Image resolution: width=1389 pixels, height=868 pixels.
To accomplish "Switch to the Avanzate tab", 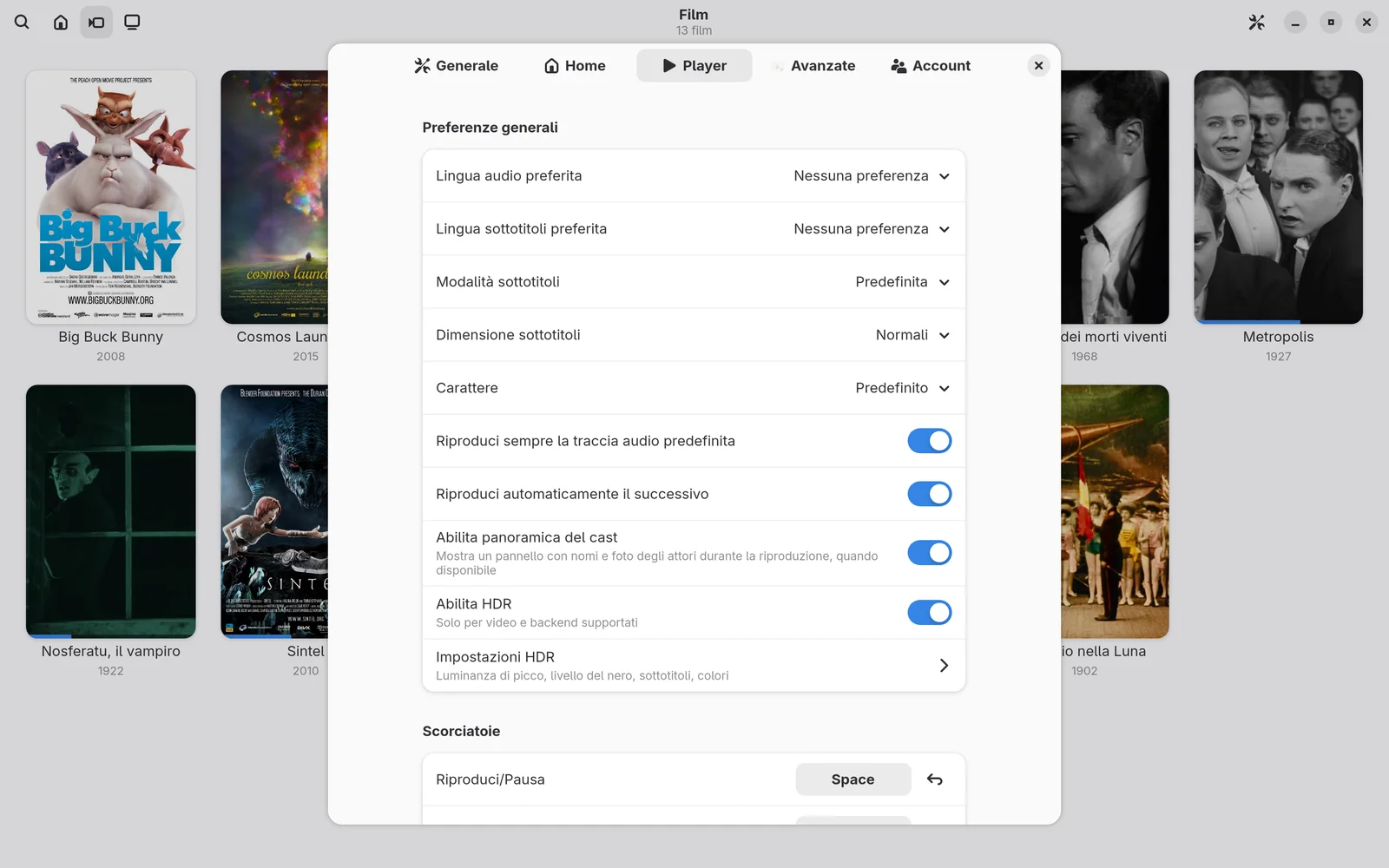I will 813,66.
